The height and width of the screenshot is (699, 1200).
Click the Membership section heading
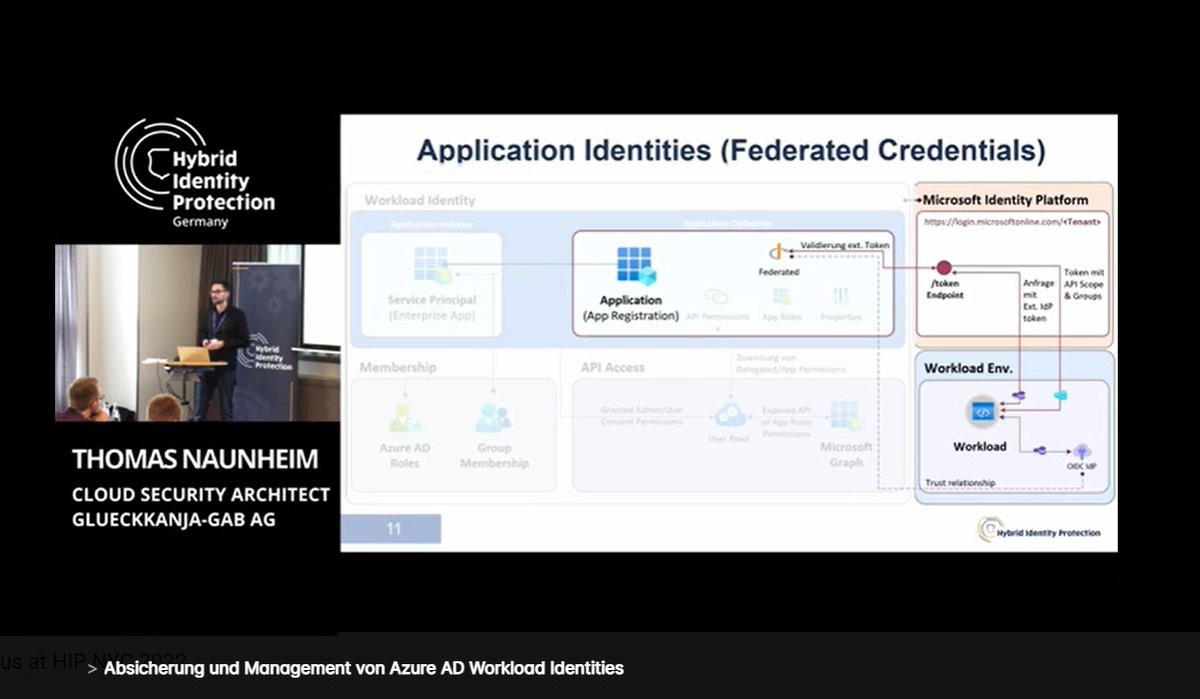[398, 367]
